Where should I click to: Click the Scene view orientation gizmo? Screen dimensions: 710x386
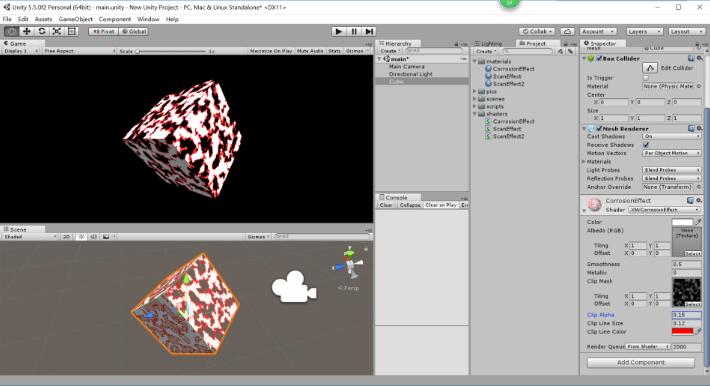tap(350, 264)
